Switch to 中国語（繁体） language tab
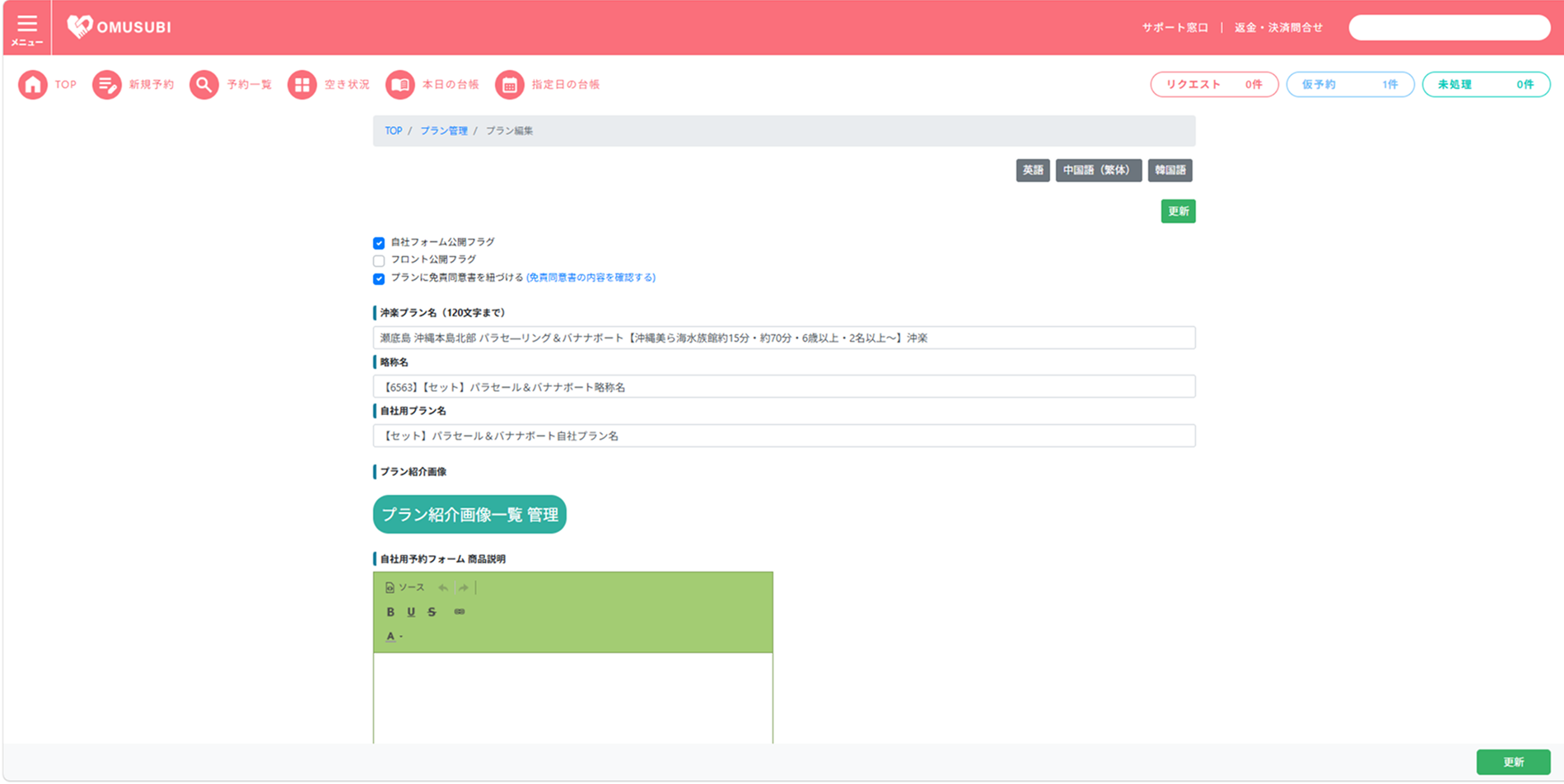The height and width of the screenshot is (784, 1564). [x=1099, y=170]
